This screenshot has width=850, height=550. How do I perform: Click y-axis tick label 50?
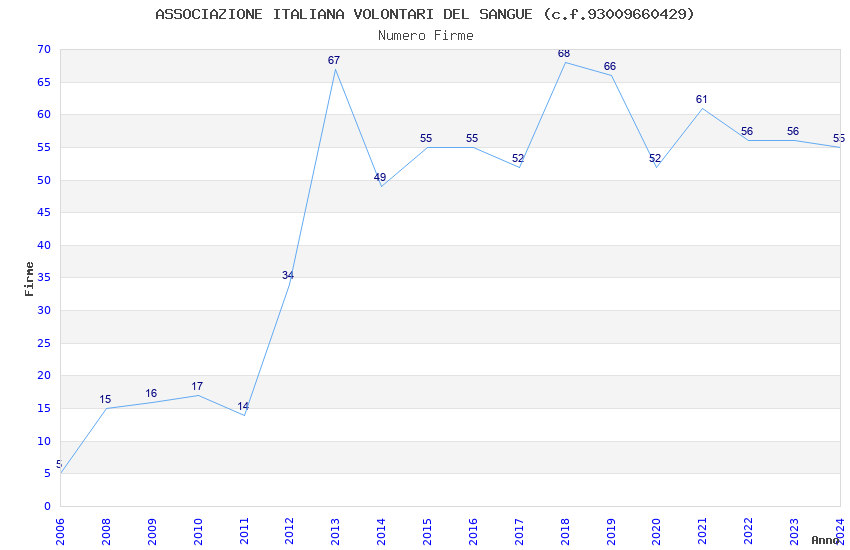pyautogui.click(x=44, y=180)
